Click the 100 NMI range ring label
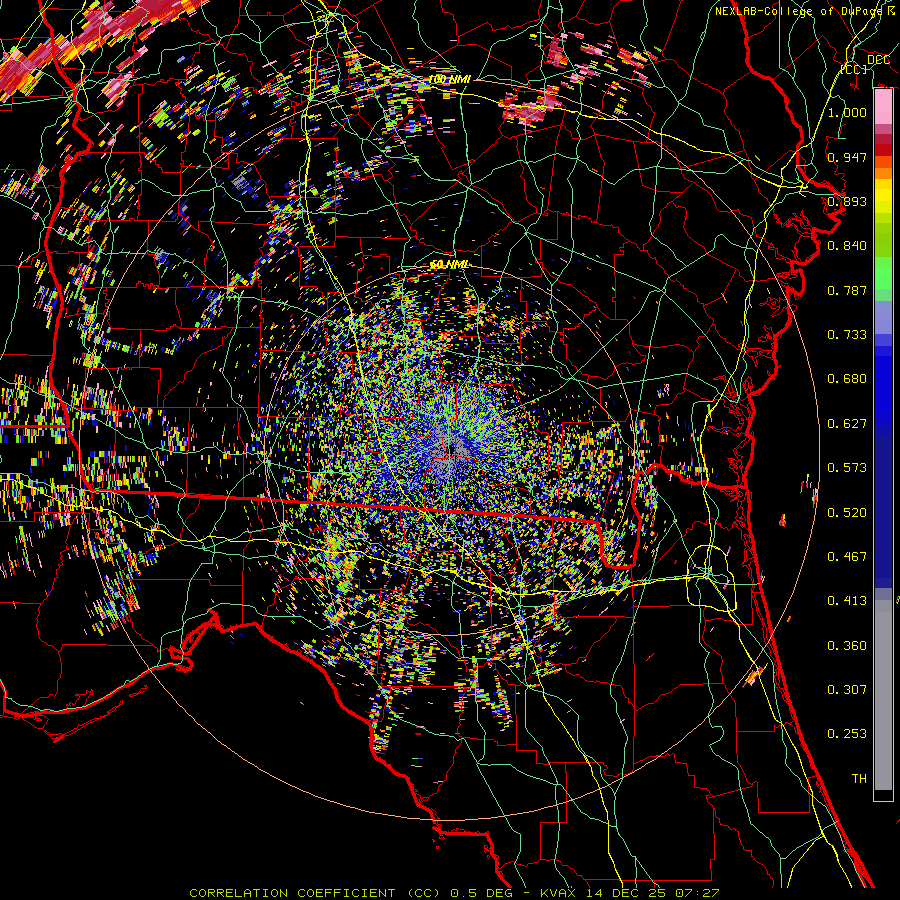Image resolution: width=900 pixels, height=900 pixels. pos(449,79)
